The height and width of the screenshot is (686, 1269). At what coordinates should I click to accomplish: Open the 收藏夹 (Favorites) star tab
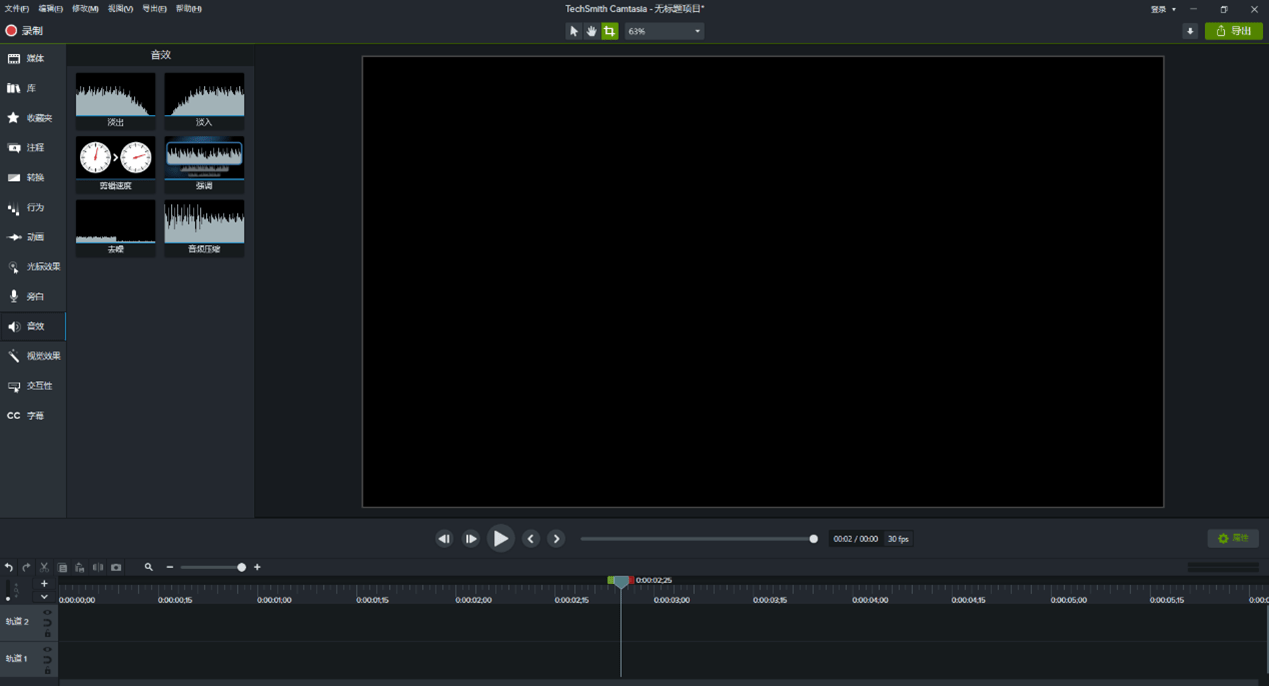[33, 118]
